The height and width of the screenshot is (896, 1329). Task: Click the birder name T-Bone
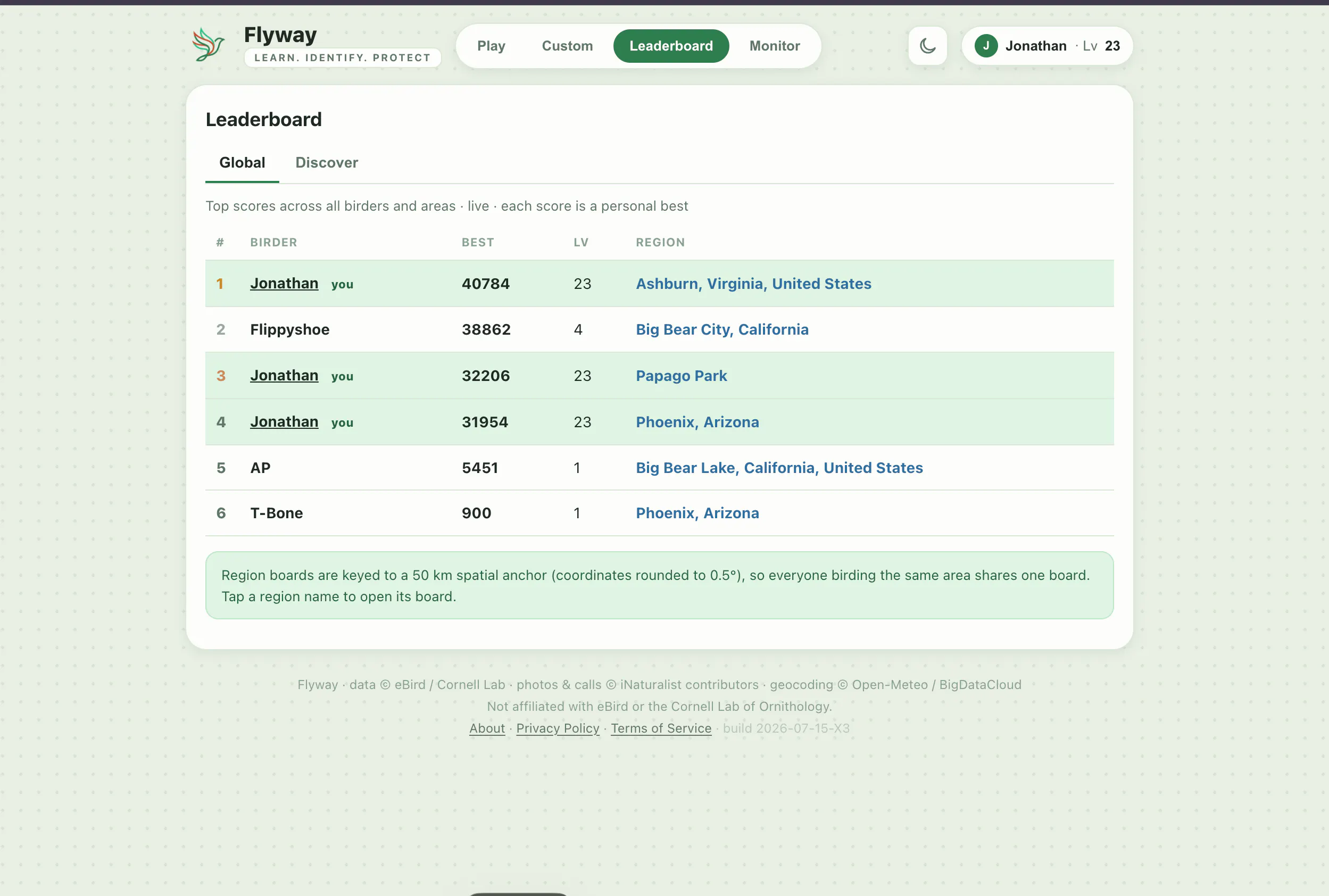pyautogui.click(x=277, y=513)
